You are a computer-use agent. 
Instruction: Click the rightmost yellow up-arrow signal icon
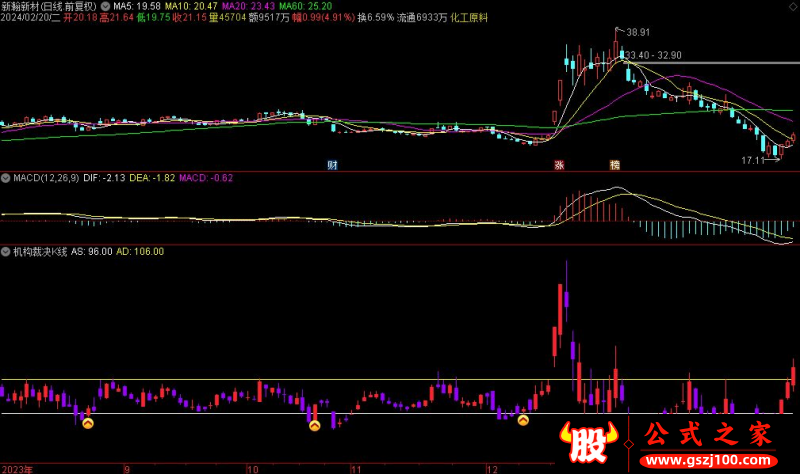click(522, 421)
